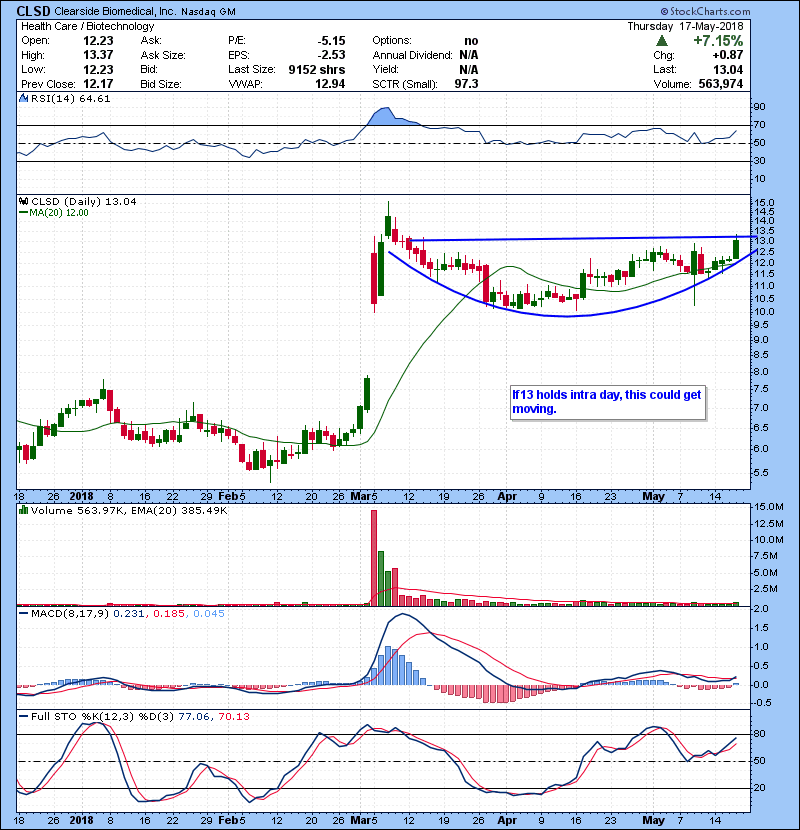
Task: Click the tallest red volume spike bar
Action: point(374,558)
